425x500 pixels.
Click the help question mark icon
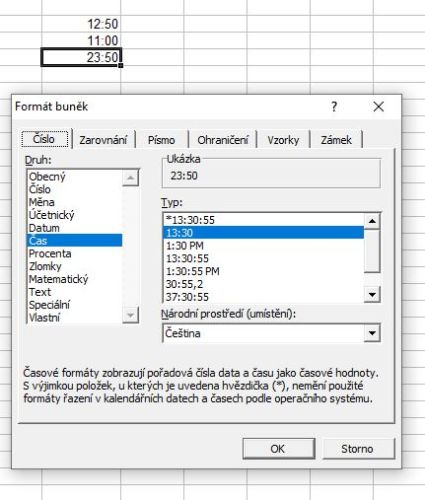334,107
